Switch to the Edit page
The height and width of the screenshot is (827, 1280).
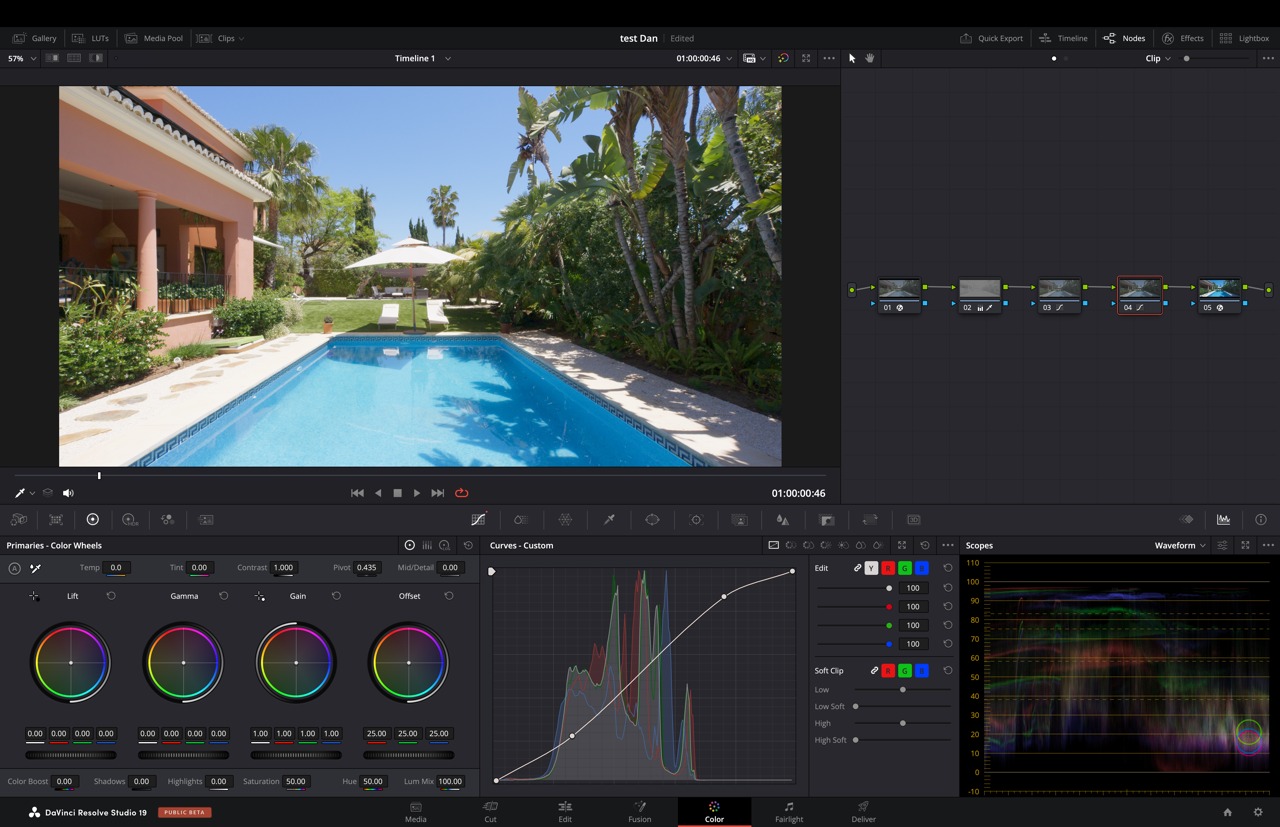pos(565,812)
